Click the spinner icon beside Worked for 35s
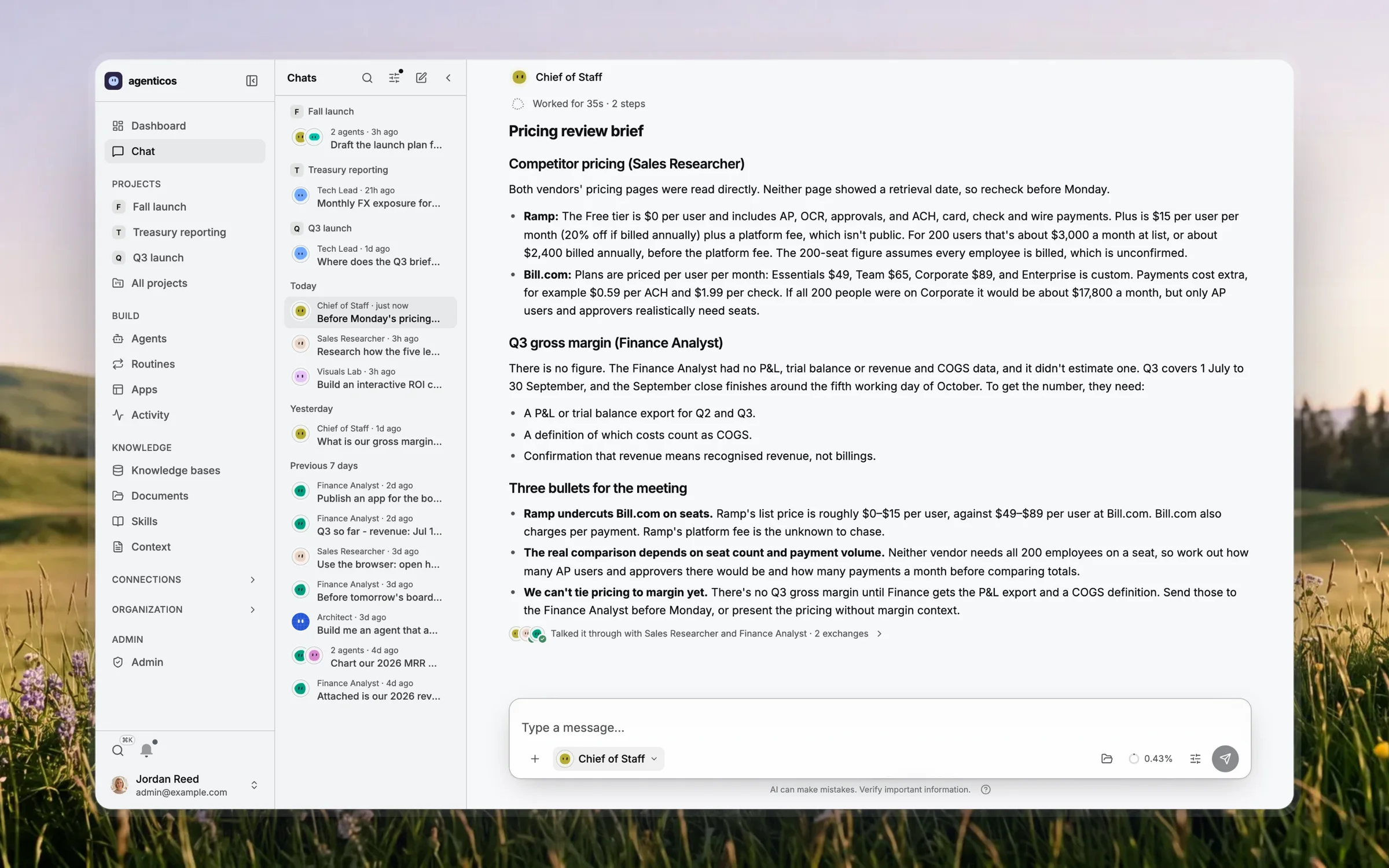 (517, 104)
